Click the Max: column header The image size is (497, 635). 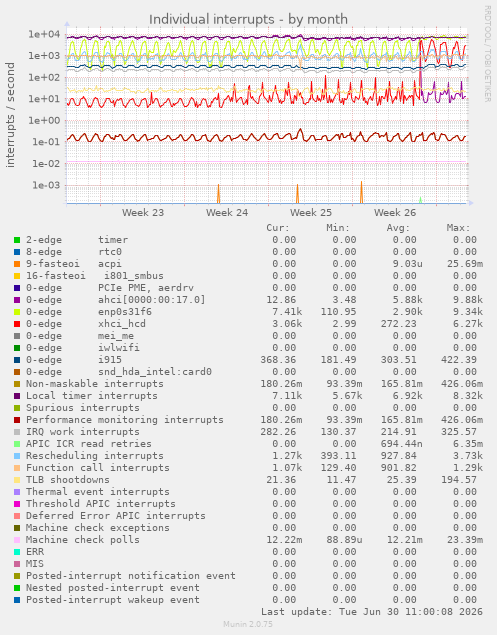tap(459, 228)
